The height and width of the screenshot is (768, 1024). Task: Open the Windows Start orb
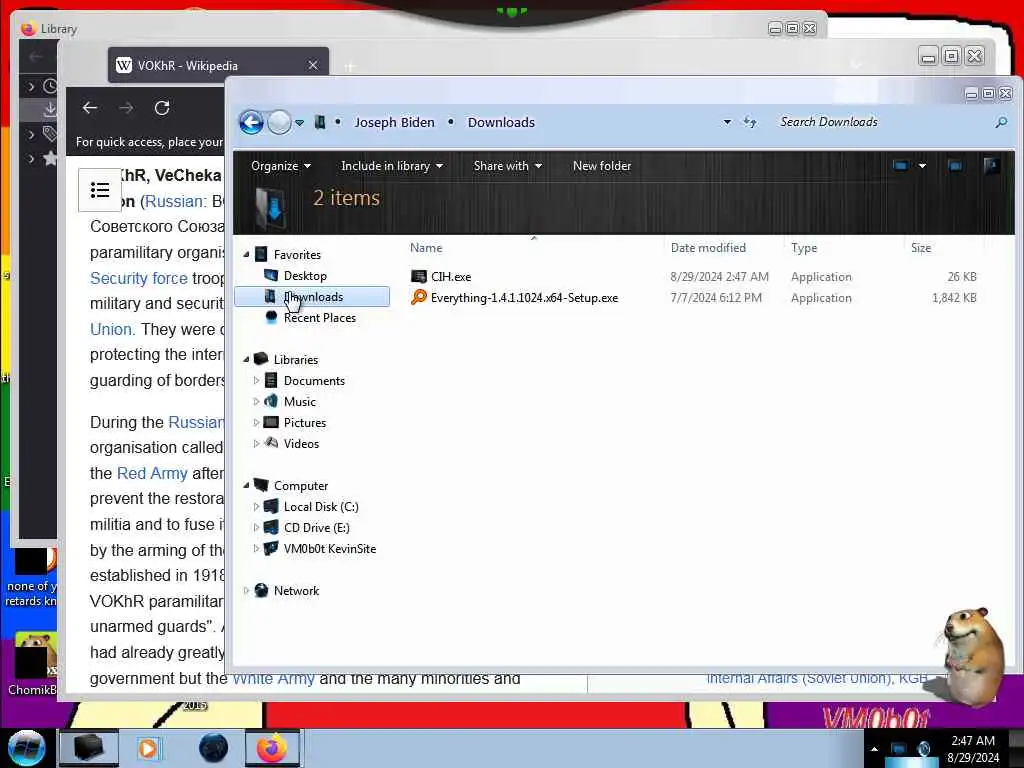26,748
